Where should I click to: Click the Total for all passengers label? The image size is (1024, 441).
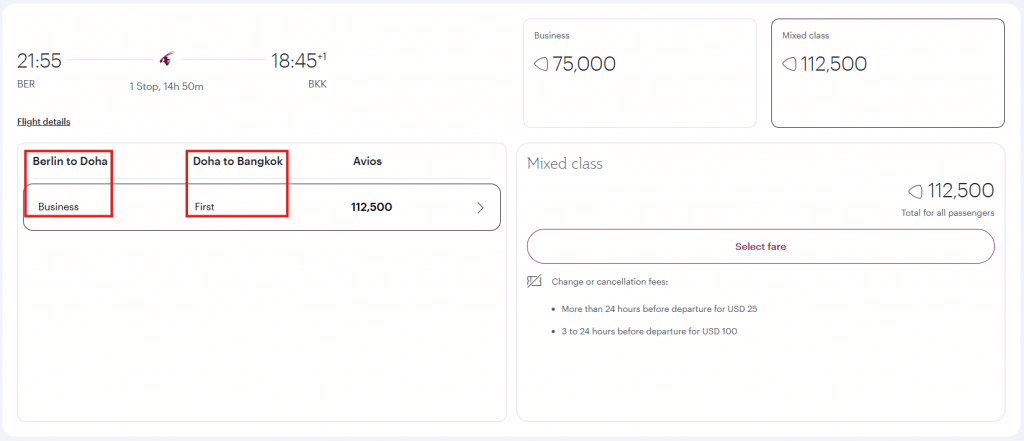click(x=947, y=214)
